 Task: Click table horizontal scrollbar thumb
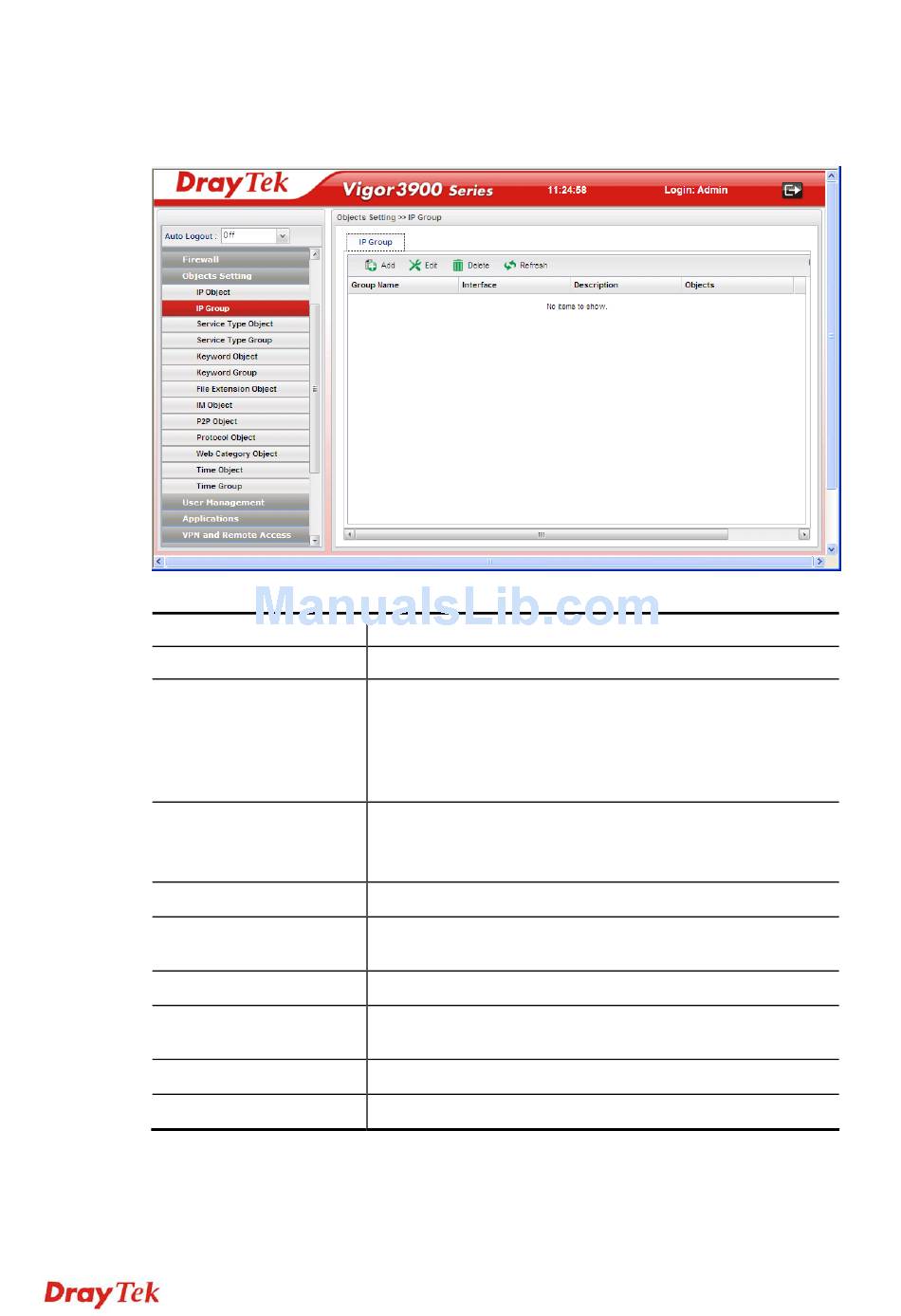541,534
